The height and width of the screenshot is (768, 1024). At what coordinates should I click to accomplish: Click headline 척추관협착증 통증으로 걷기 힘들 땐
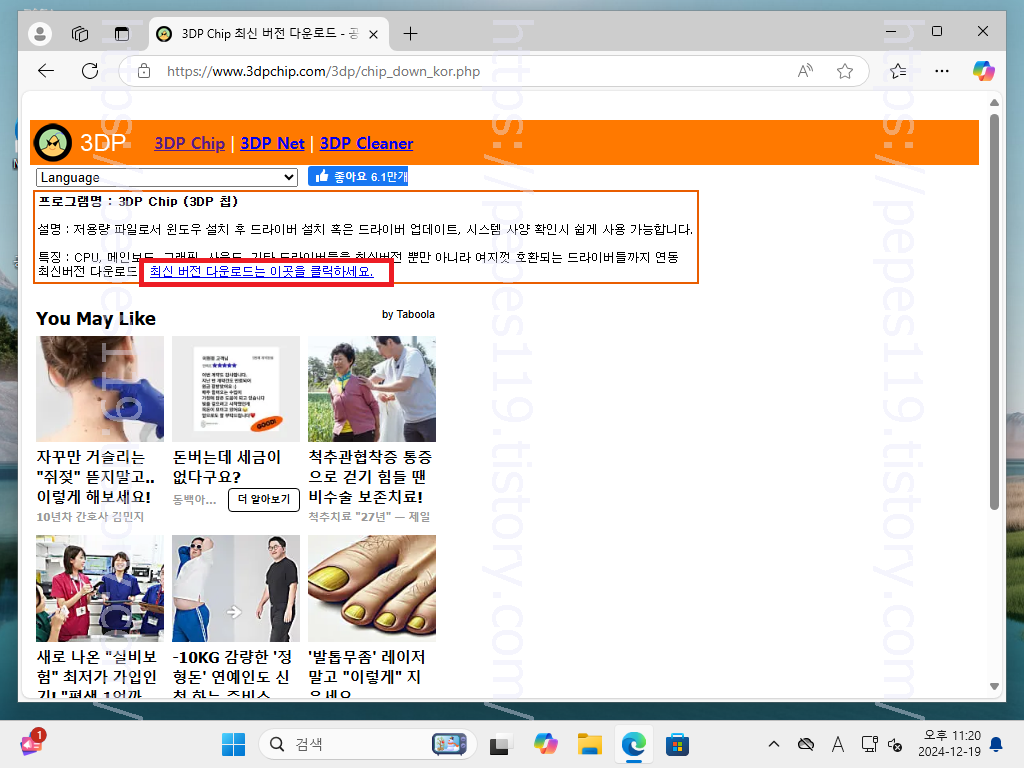tap(370, 477)
